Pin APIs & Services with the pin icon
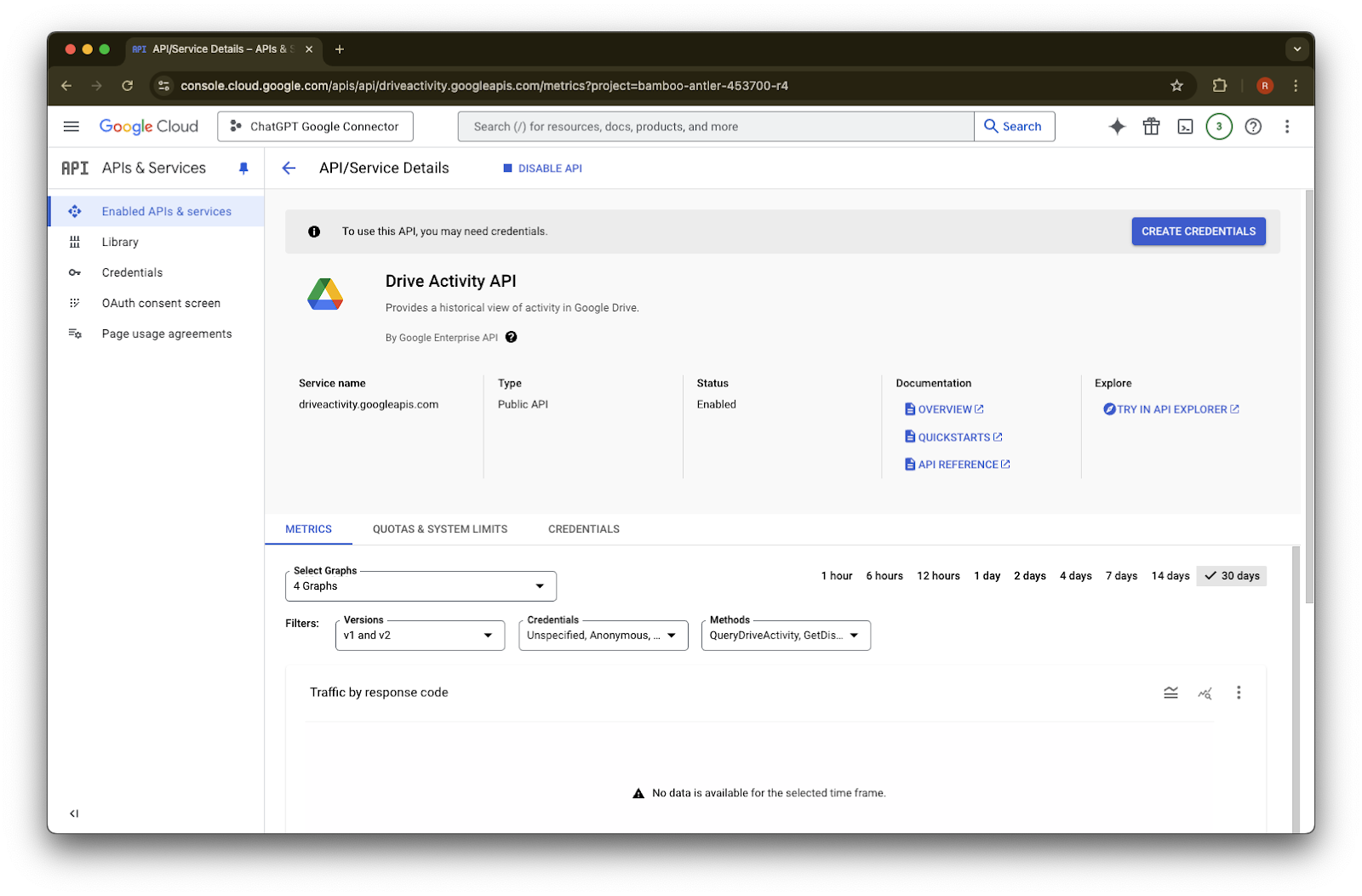1362x896 pixels. pos(243,168)
